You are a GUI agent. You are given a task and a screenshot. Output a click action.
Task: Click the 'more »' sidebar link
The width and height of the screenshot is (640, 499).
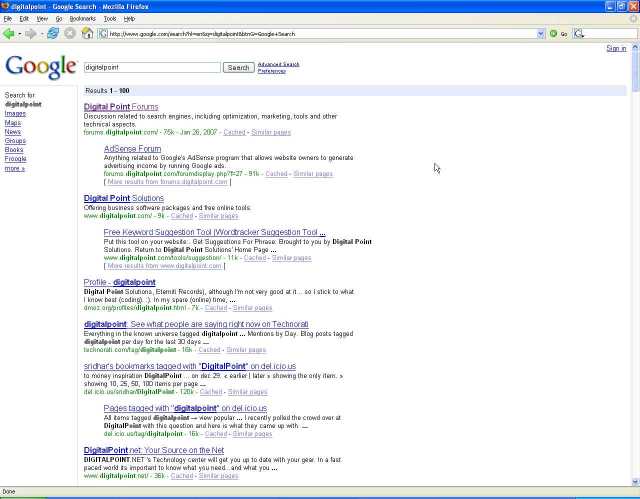click(x=15, y=168)
